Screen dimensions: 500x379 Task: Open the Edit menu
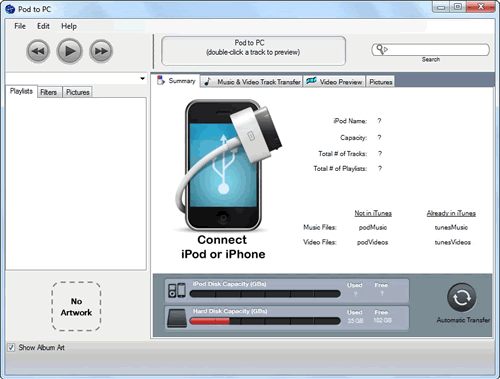(x=43, y=26)
